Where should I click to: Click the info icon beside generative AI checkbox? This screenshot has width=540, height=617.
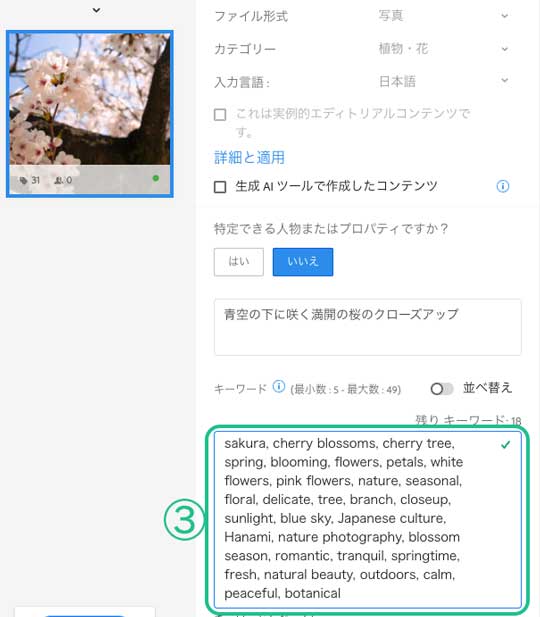[x=503, y=186]
